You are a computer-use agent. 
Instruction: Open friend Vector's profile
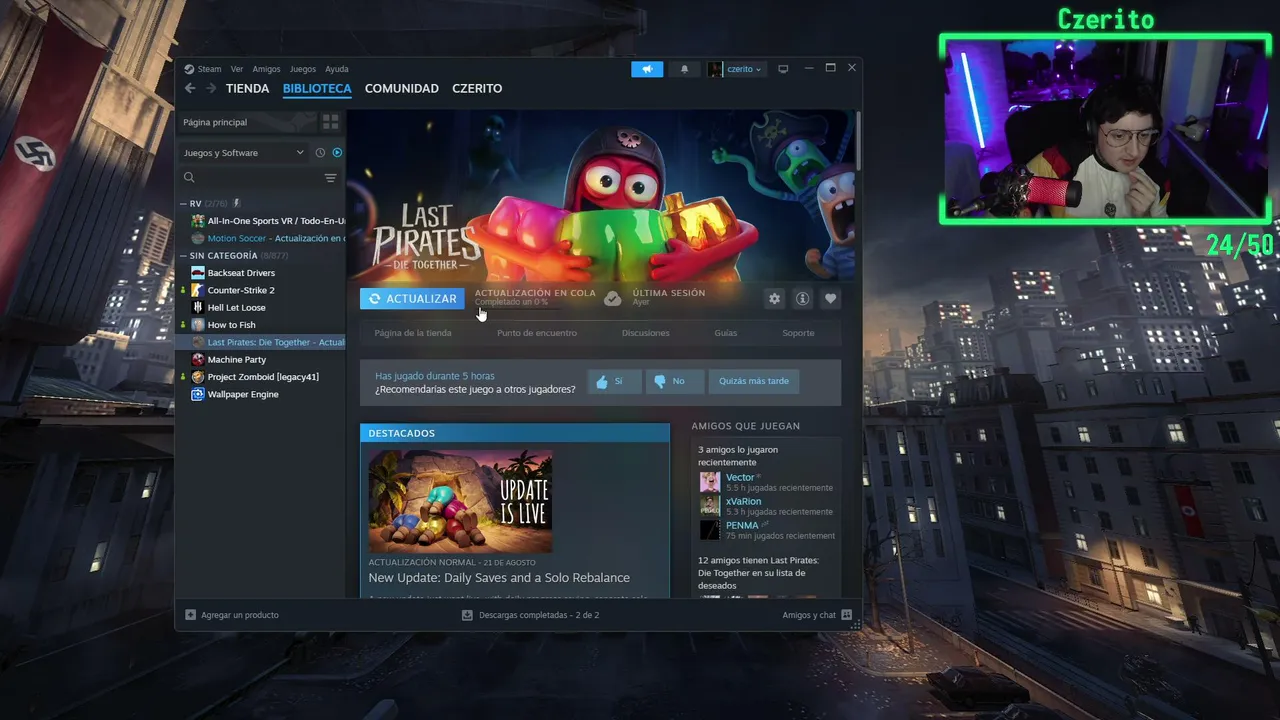coord(740,477)
